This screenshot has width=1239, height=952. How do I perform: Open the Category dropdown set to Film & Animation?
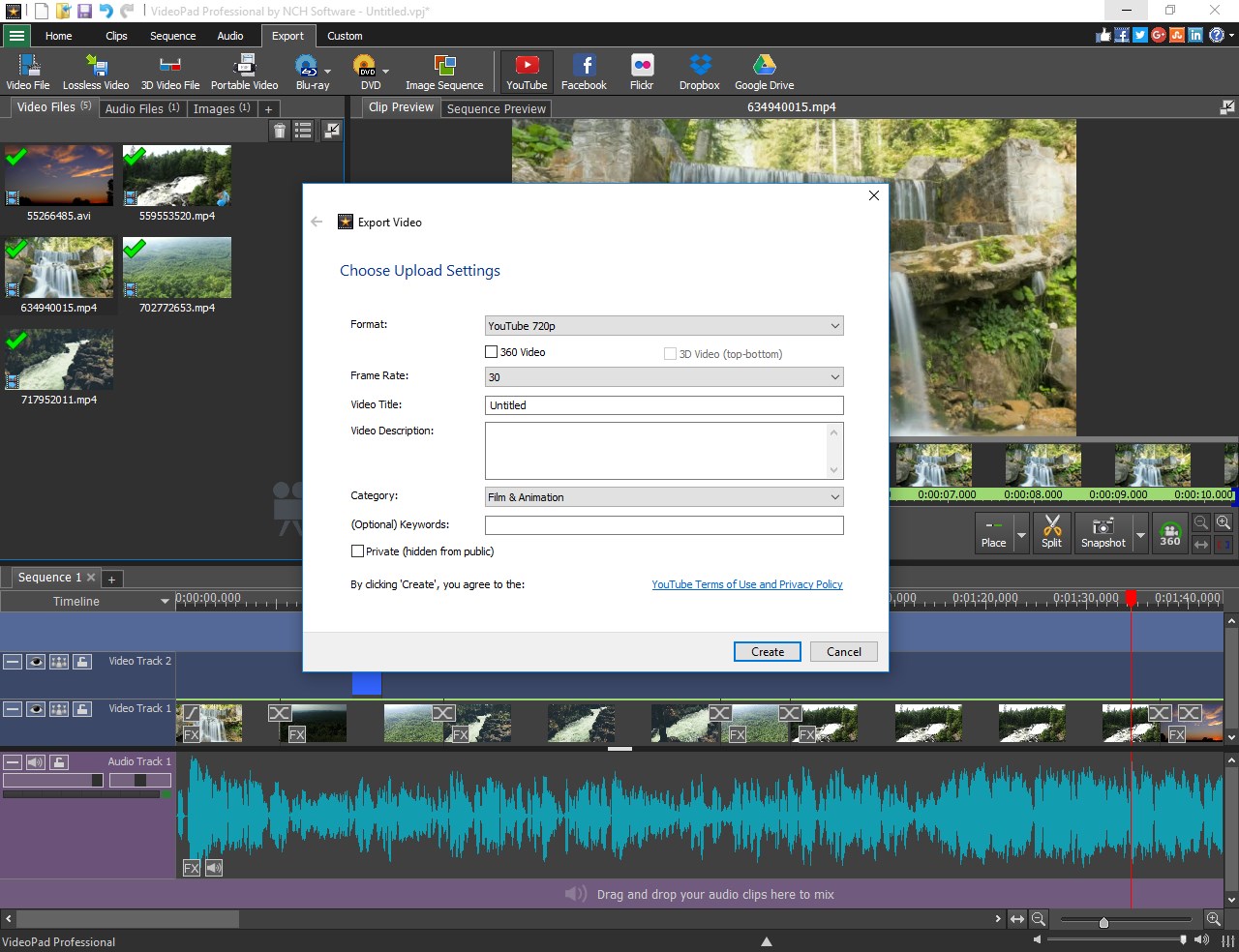[x=663, y=496]
